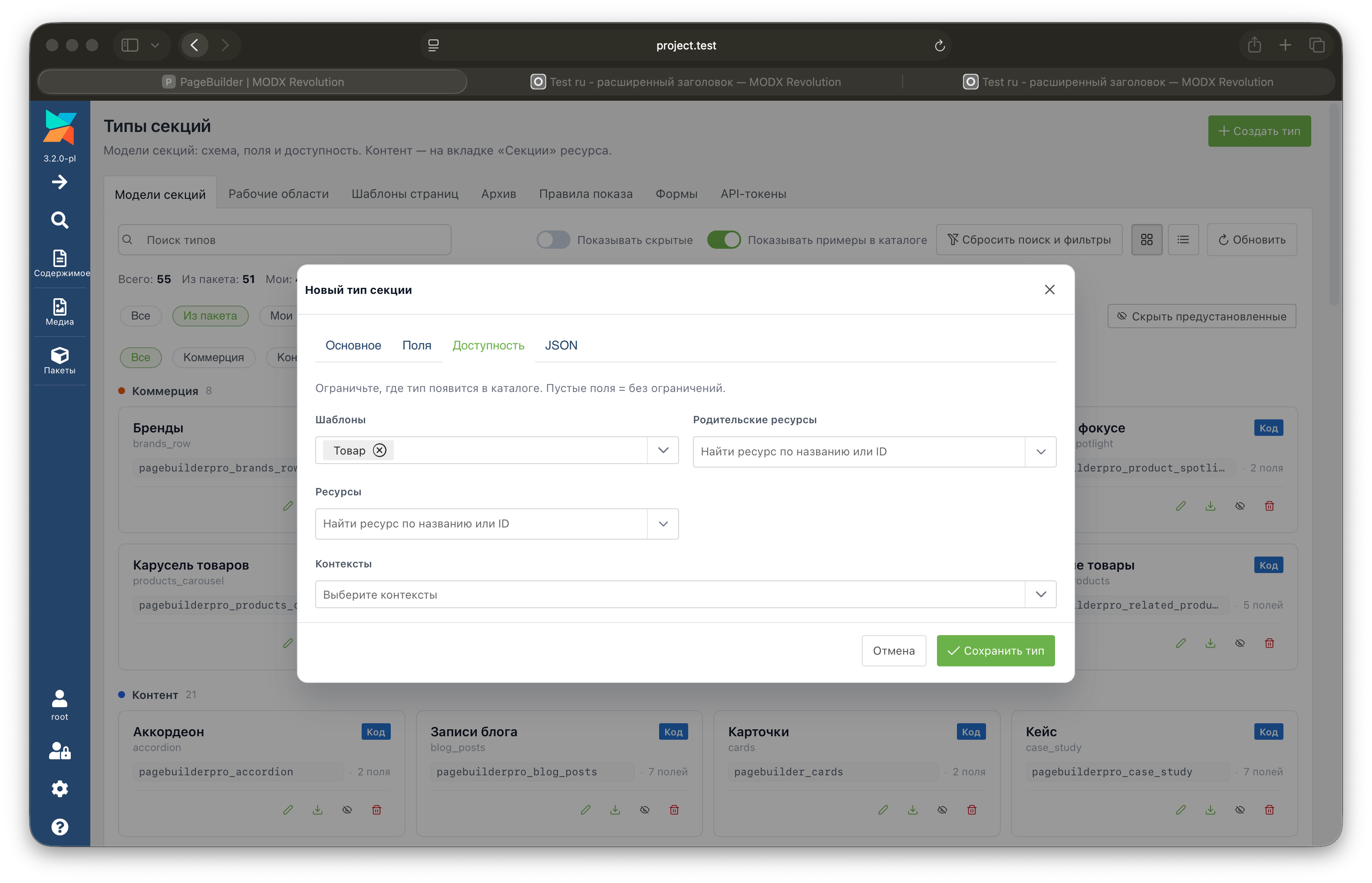This screenshot has width=1372, height=883.
Task: Switch to grid view layout icon
Action: click(x=1147, y=240)
